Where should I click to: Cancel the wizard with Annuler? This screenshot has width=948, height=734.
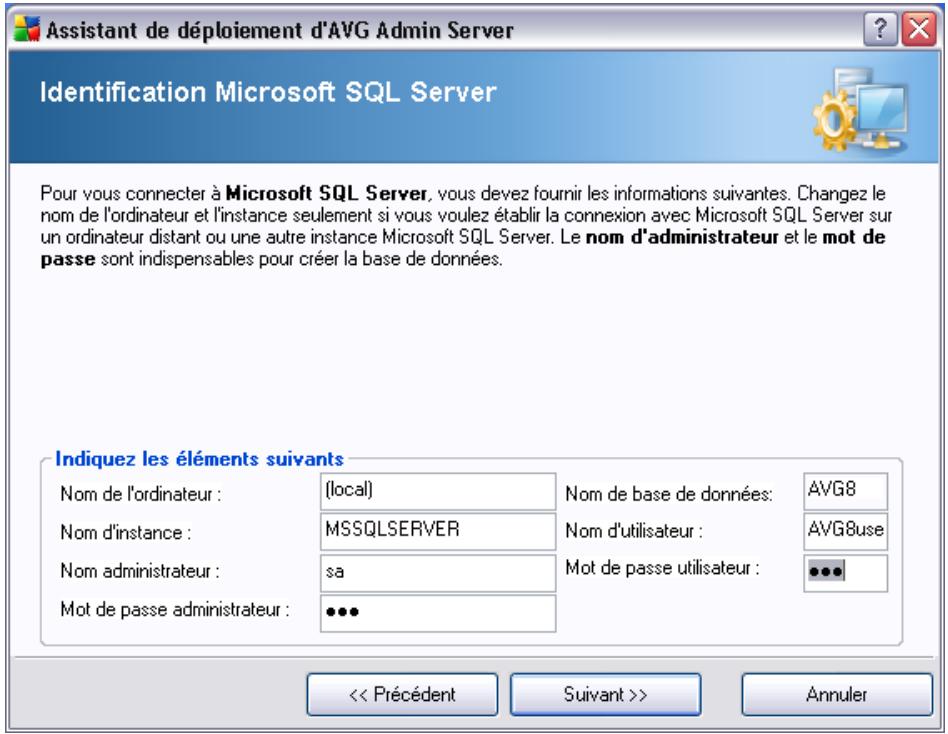pyautogui.click(x=837, y=694)
